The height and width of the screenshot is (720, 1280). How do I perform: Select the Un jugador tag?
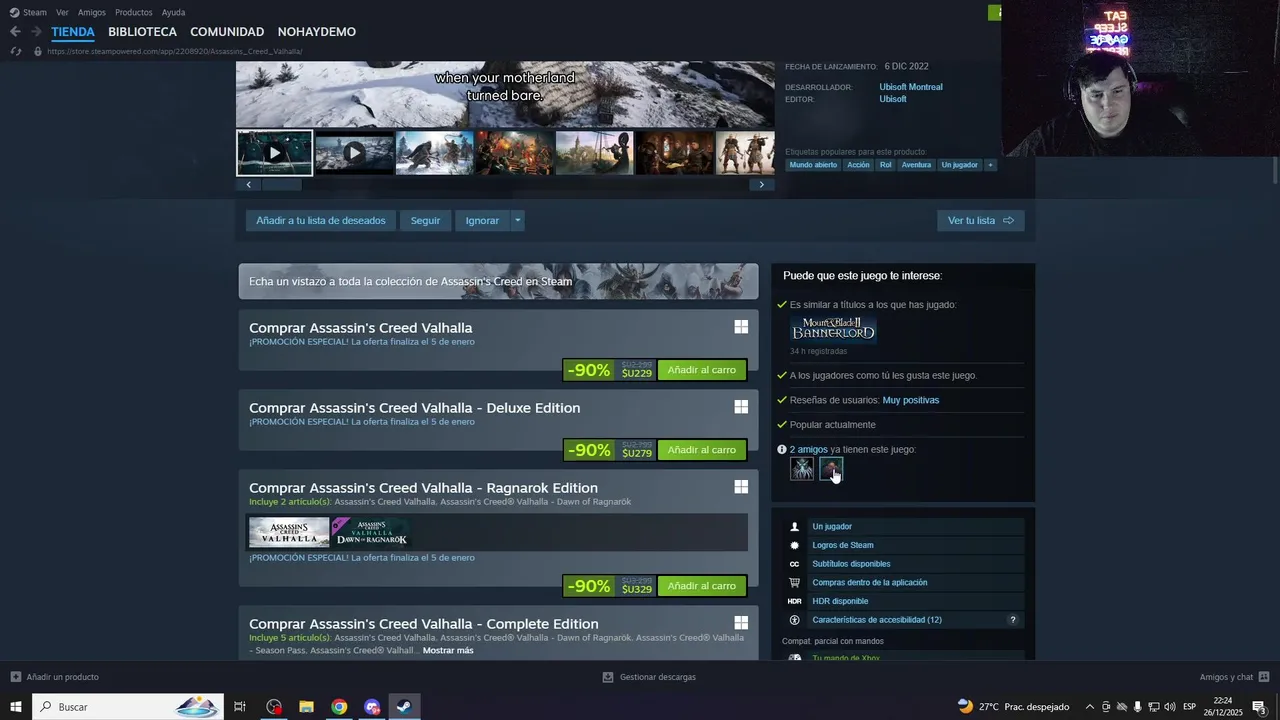click(x=959, y=165)
